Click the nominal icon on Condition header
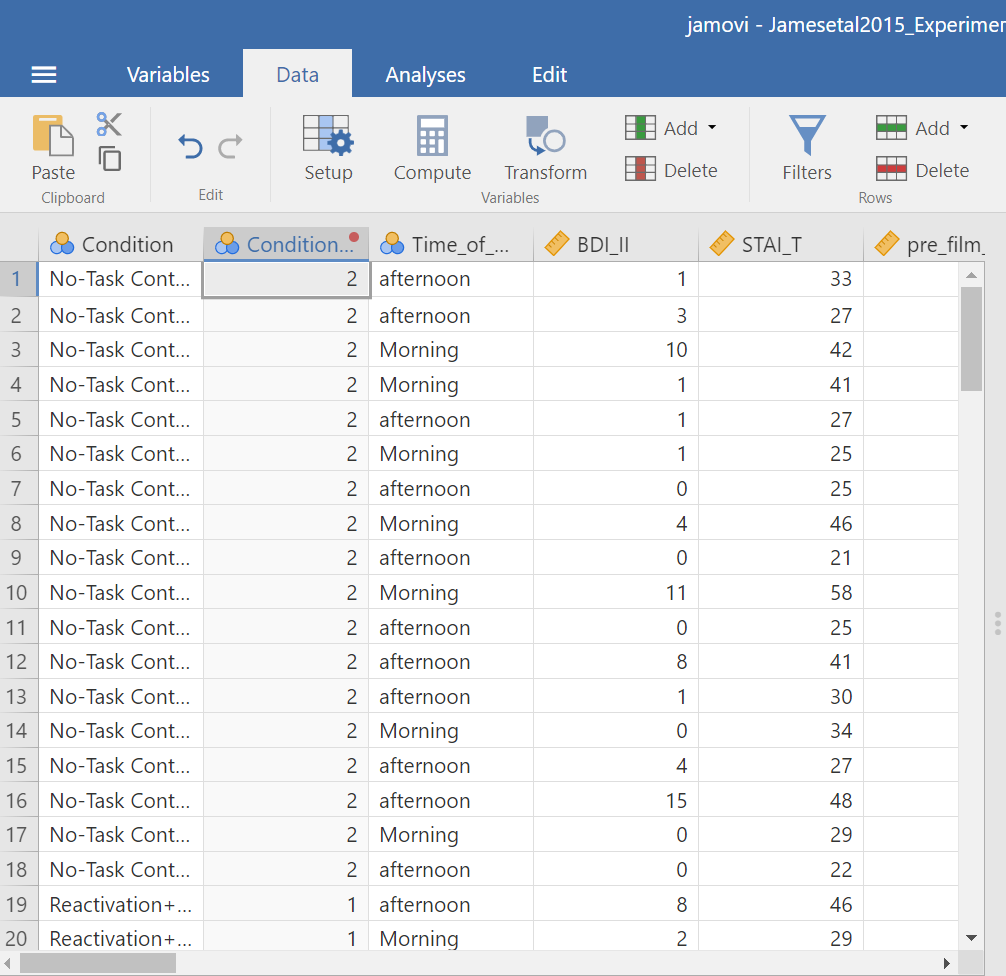The width and height of the screenshot is (1006, 976). (62, 244)
